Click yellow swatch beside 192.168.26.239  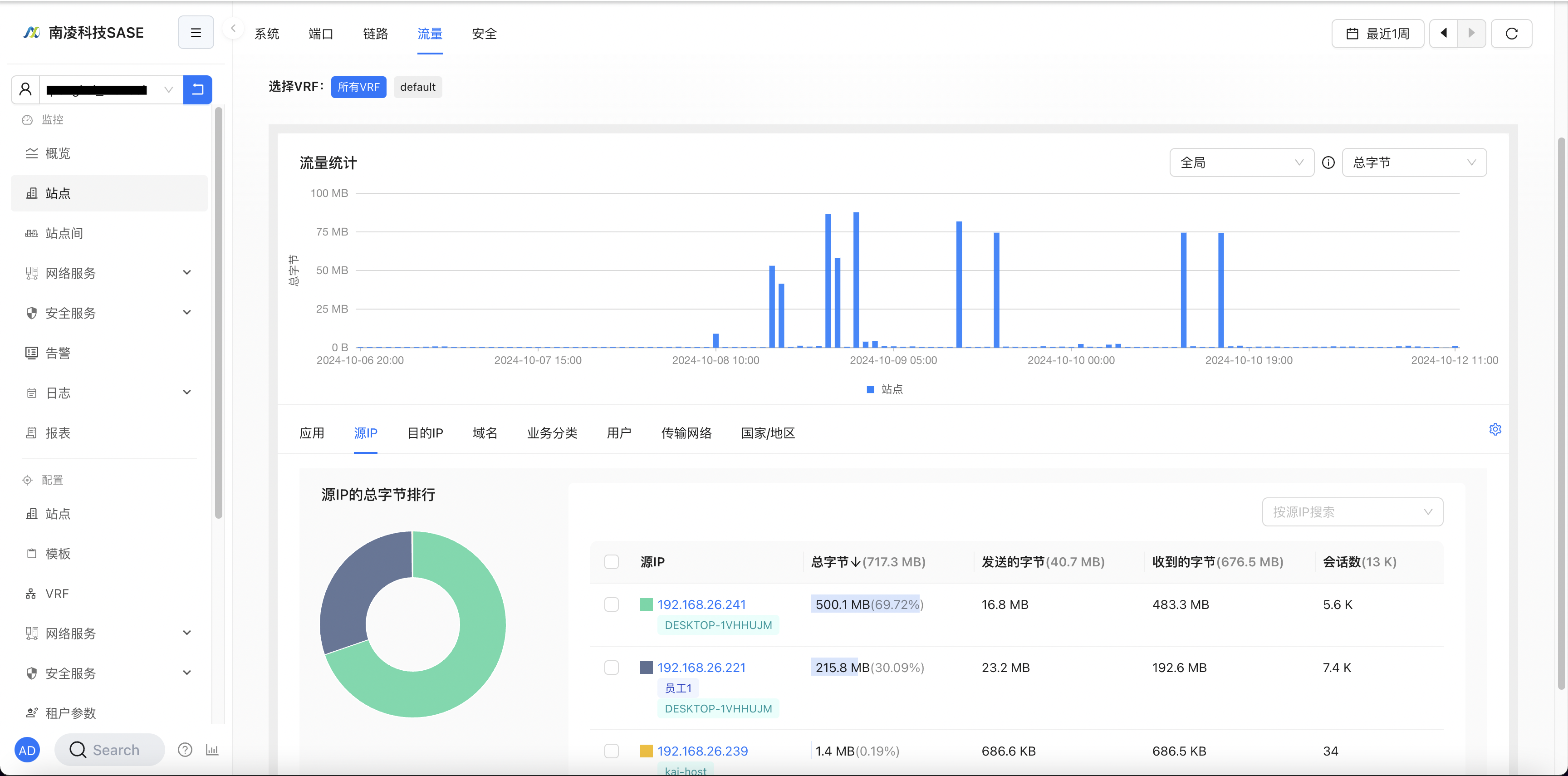pyautogui.click(x=647, y=751)
